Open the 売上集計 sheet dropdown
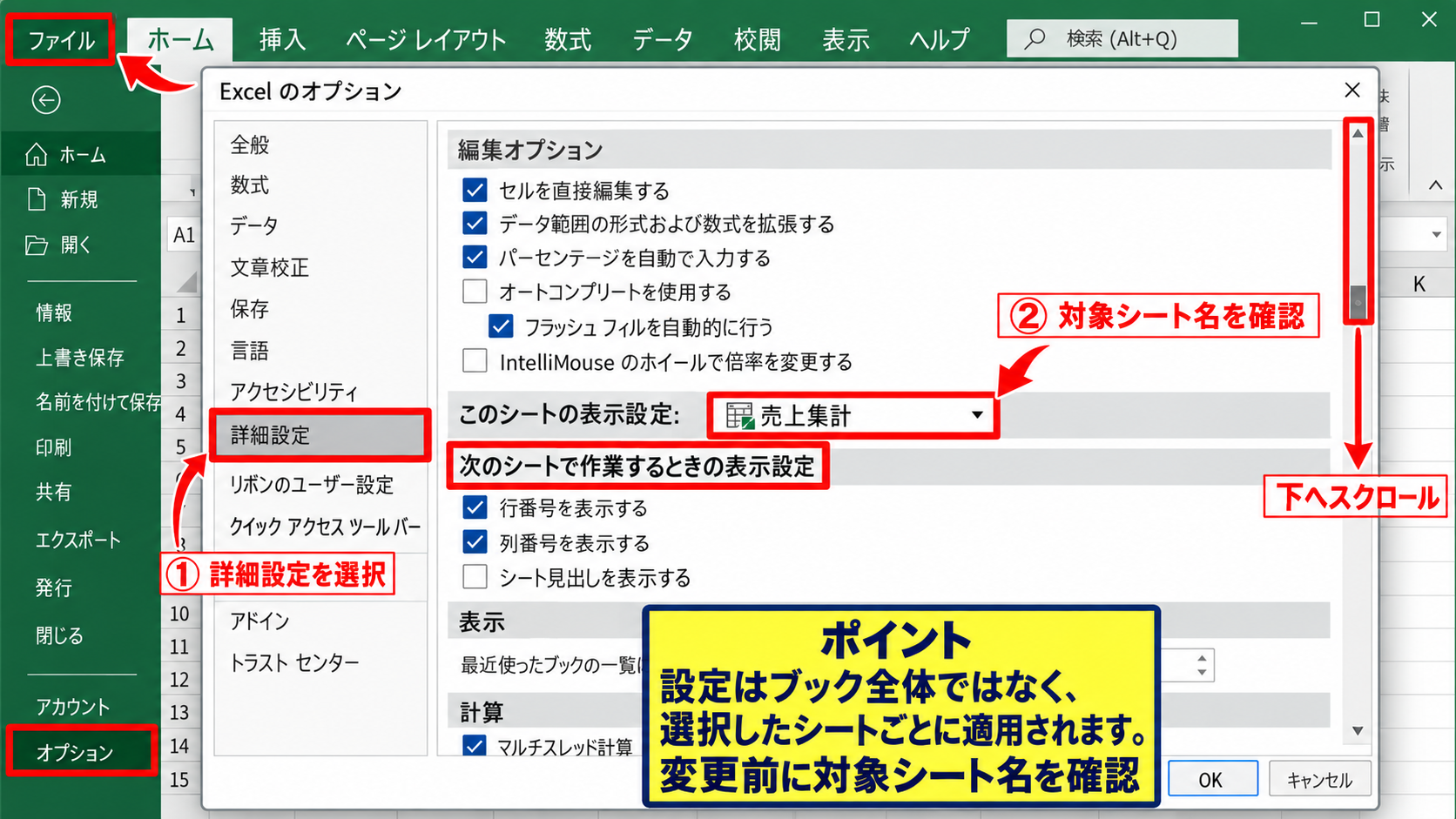 pos(977,415)
